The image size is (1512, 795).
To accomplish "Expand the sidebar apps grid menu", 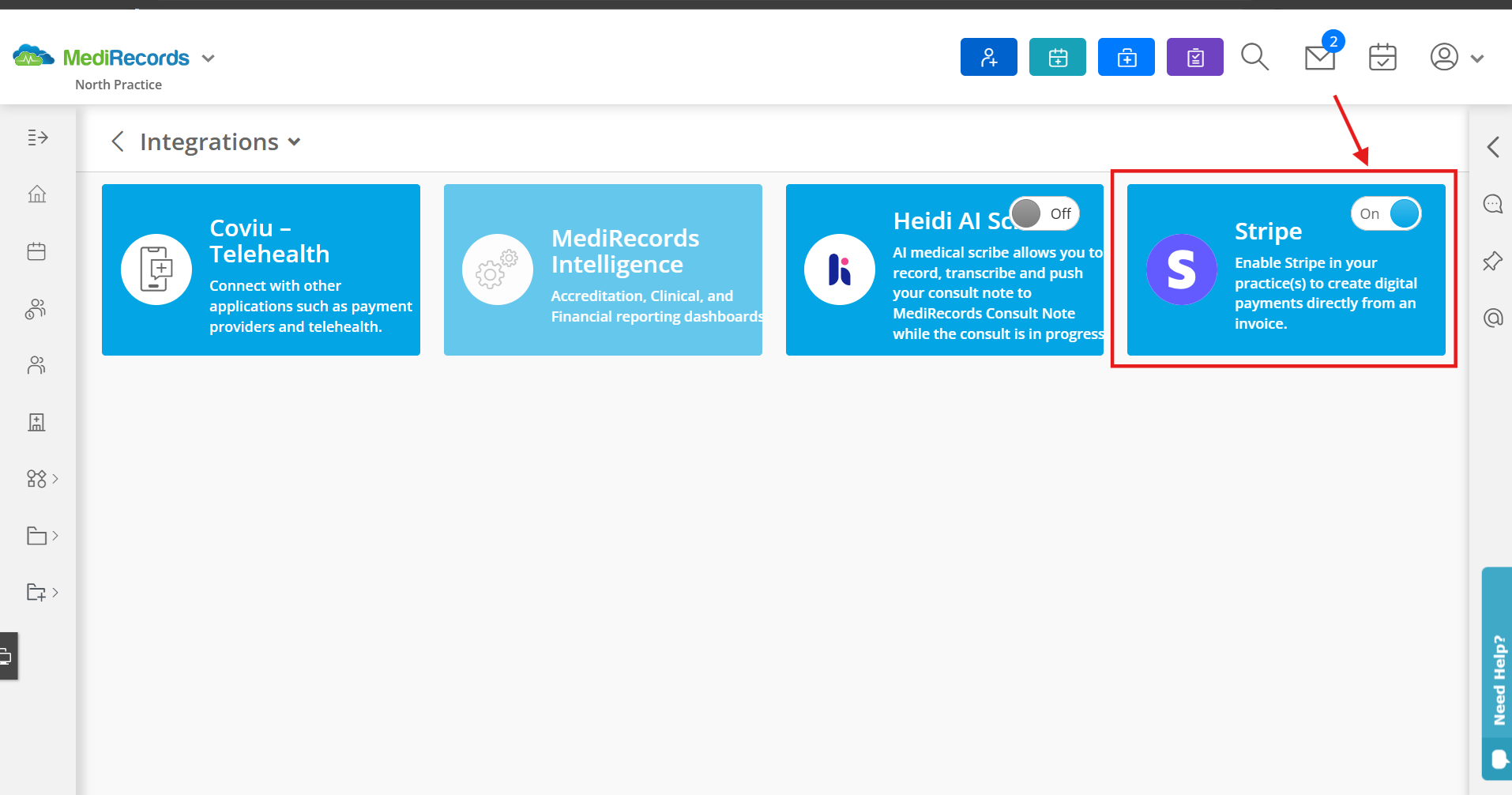I will tap(43, 479).
